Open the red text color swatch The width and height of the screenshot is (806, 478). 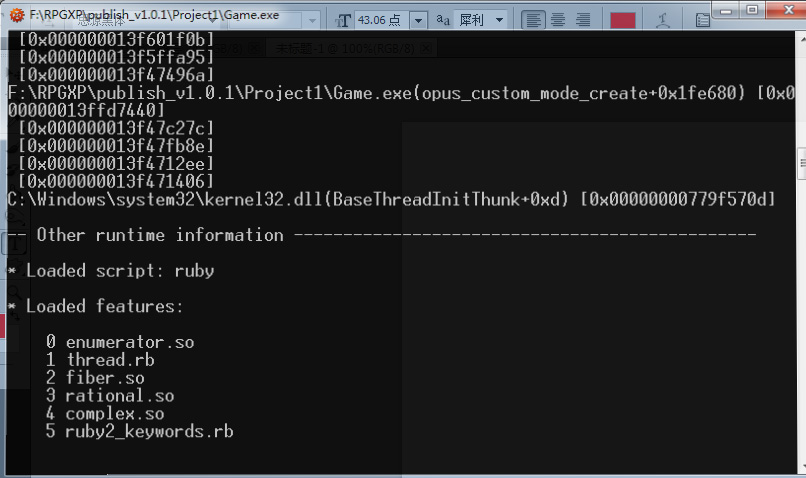point(622,21)
